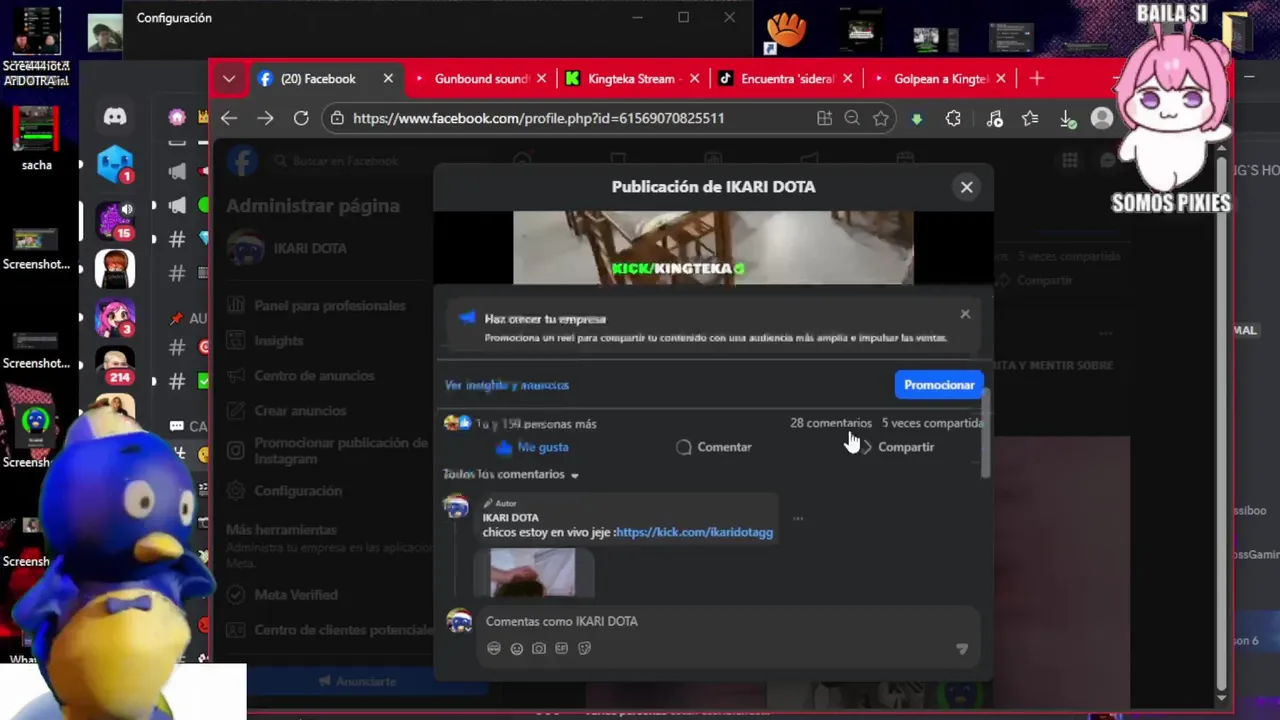This screenshot has width=1280, height=720.
Task: Click the apps grid icon in the address bar
Action: click(824, 118)
